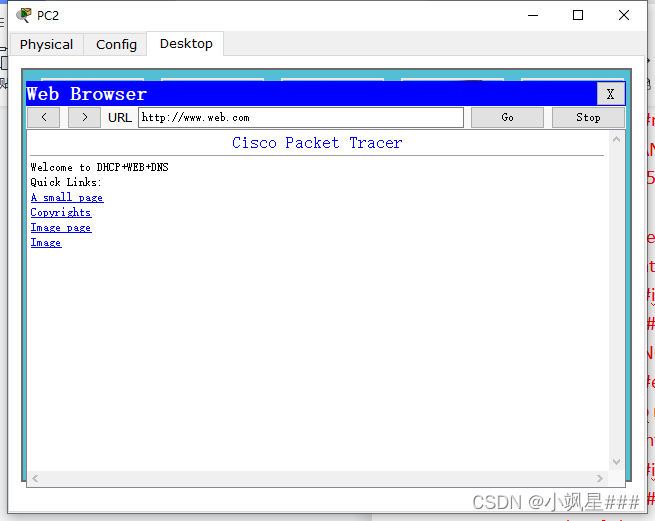Go back with the browser's left arrow button
The height and width of the screenshot is (521, 655).
pyautogui.click(x=43, y=117)
